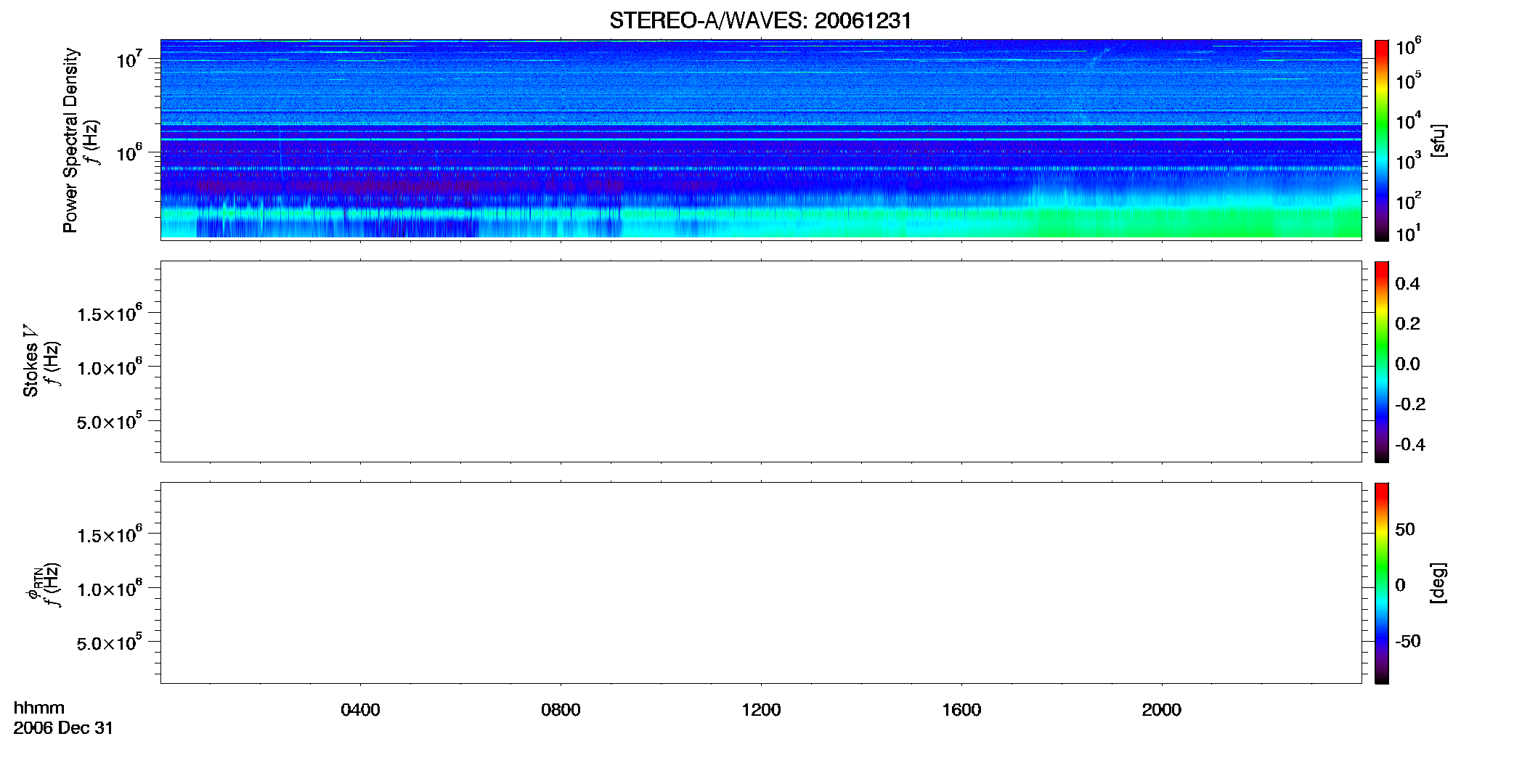Click the 0400 time axis label

coord(360,710)
